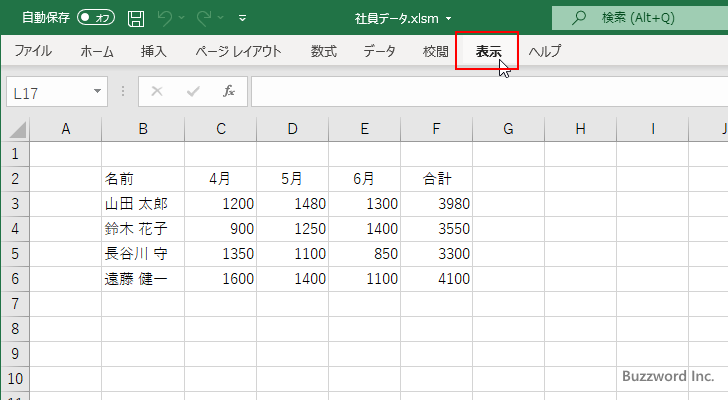Select row 8 header
Viewport: 728px width, 400px height.
(16, 329)
